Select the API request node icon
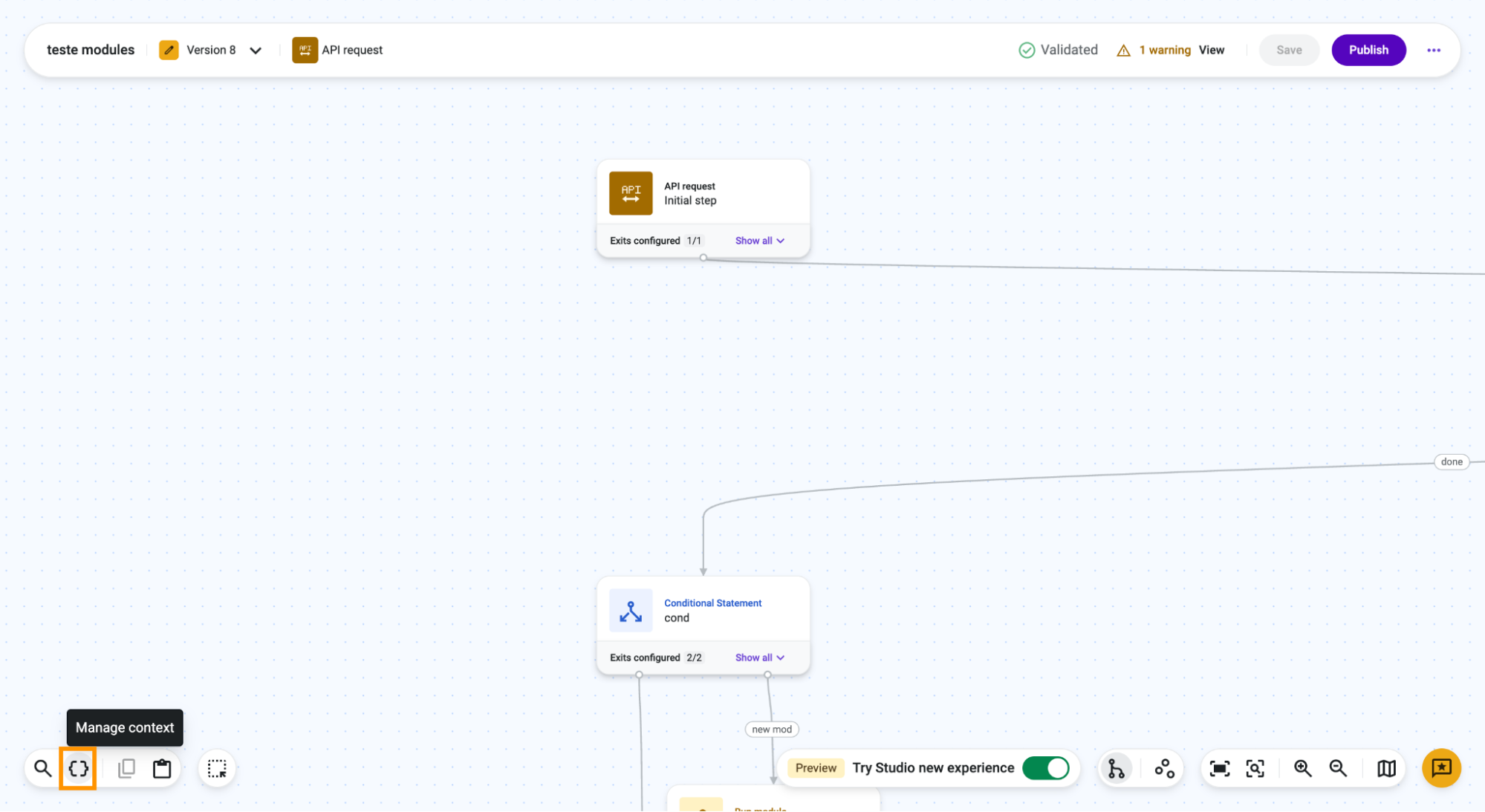1485x812 pixels. (x=631, y=193)
